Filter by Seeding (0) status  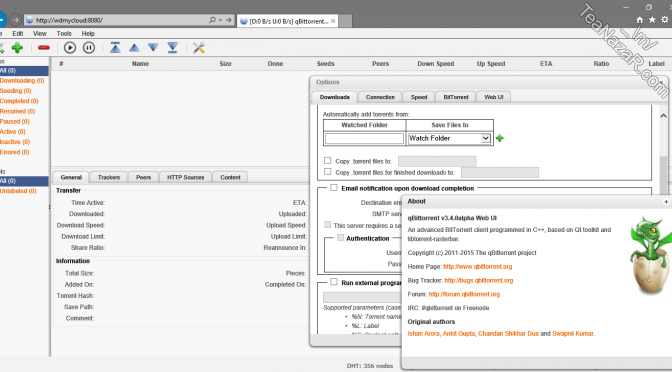click(x=15, y=91)
